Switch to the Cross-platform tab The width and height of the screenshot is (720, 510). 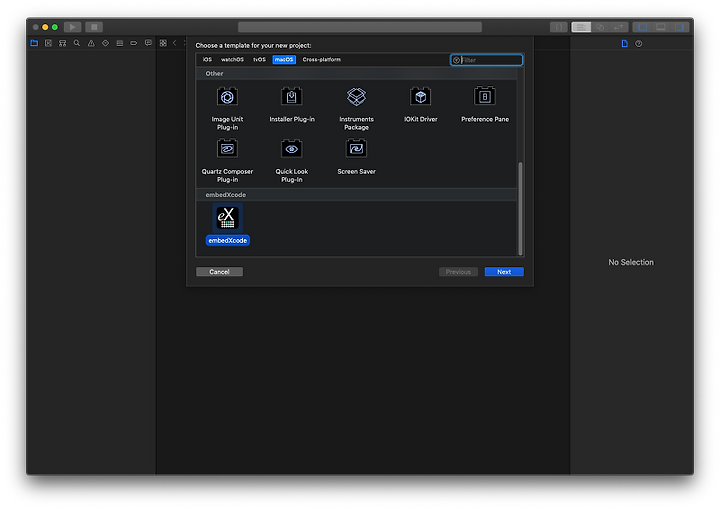pos(321,60)
